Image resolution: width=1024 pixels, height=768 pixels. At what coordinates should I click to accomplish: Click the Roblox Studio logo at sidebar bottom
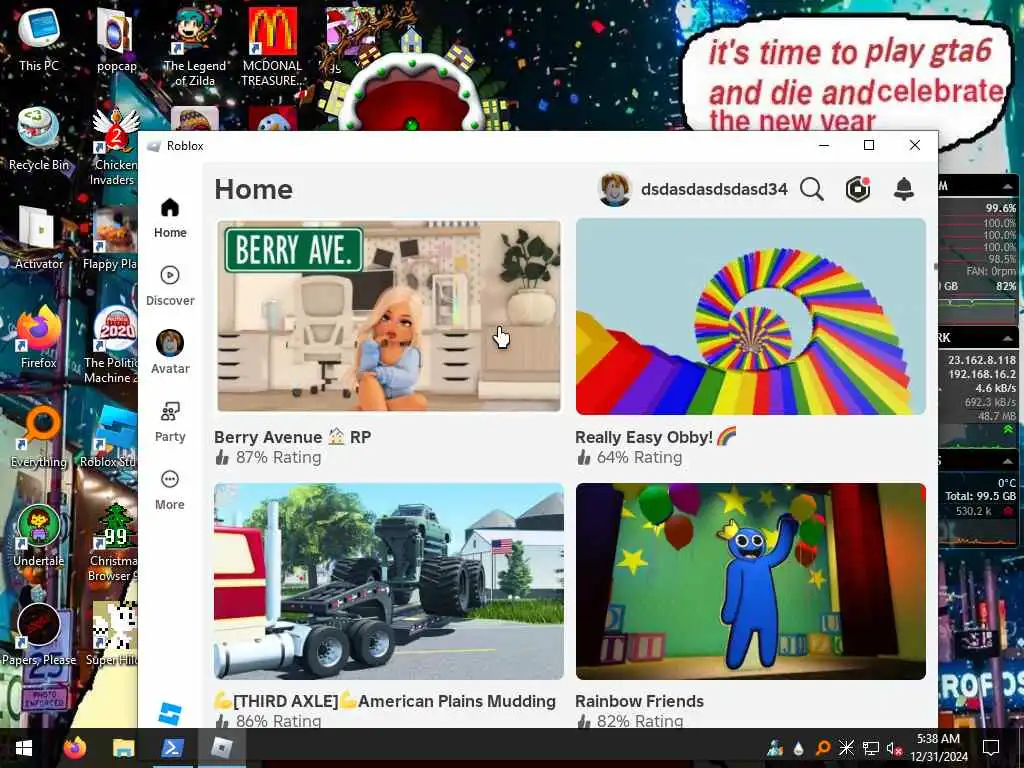tap(170, 713)
